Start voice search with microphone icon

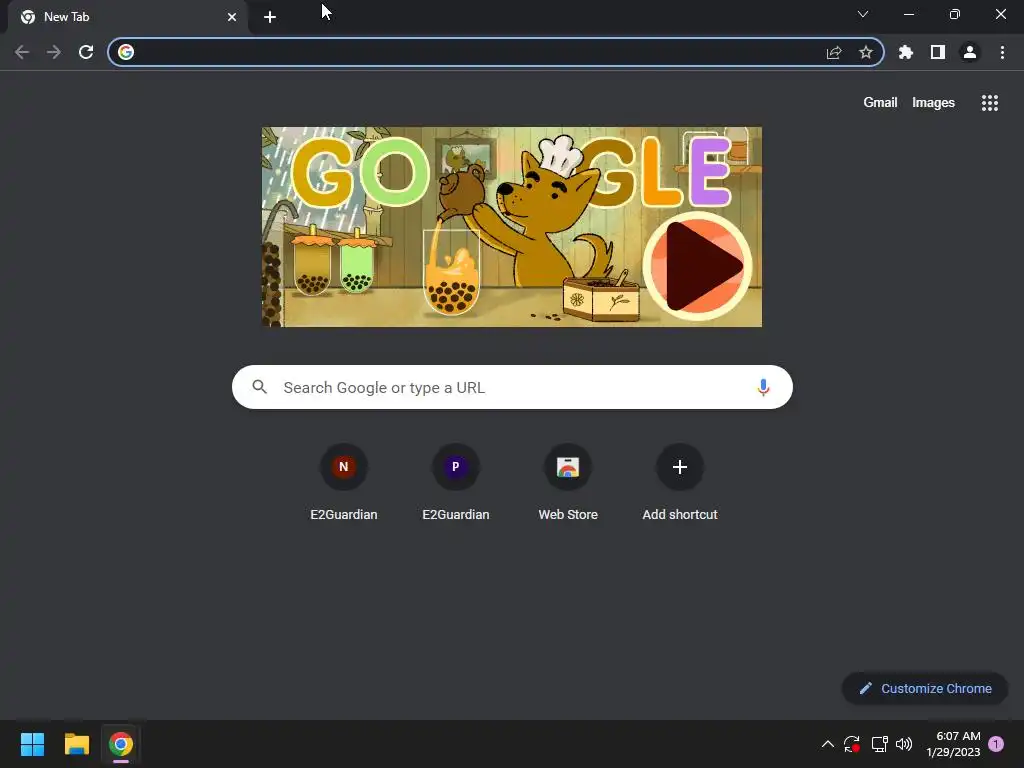click(x=763, y=387)
